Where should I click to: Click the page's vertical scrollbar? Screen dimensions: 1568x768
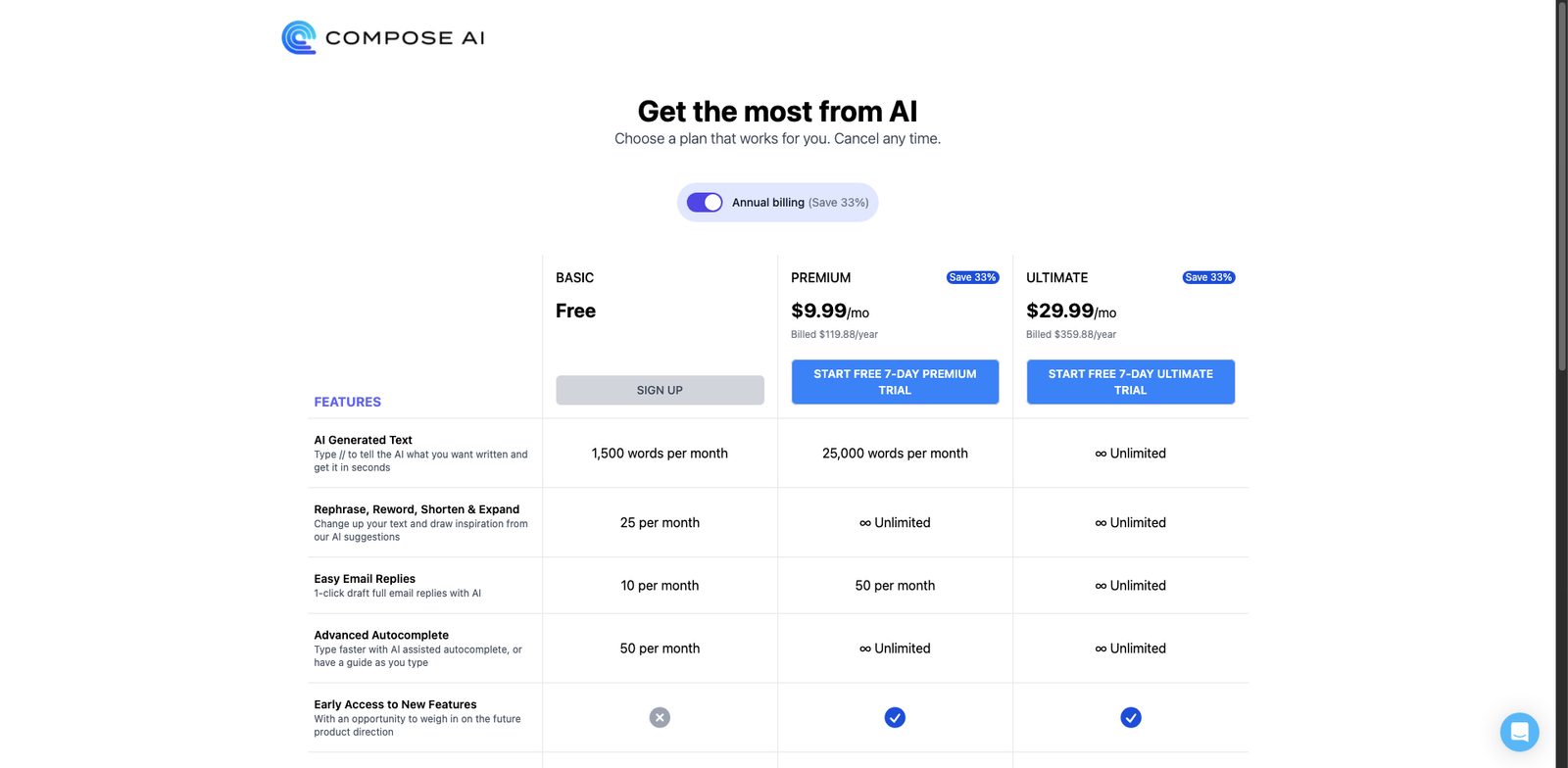[x=1561, y=186]
